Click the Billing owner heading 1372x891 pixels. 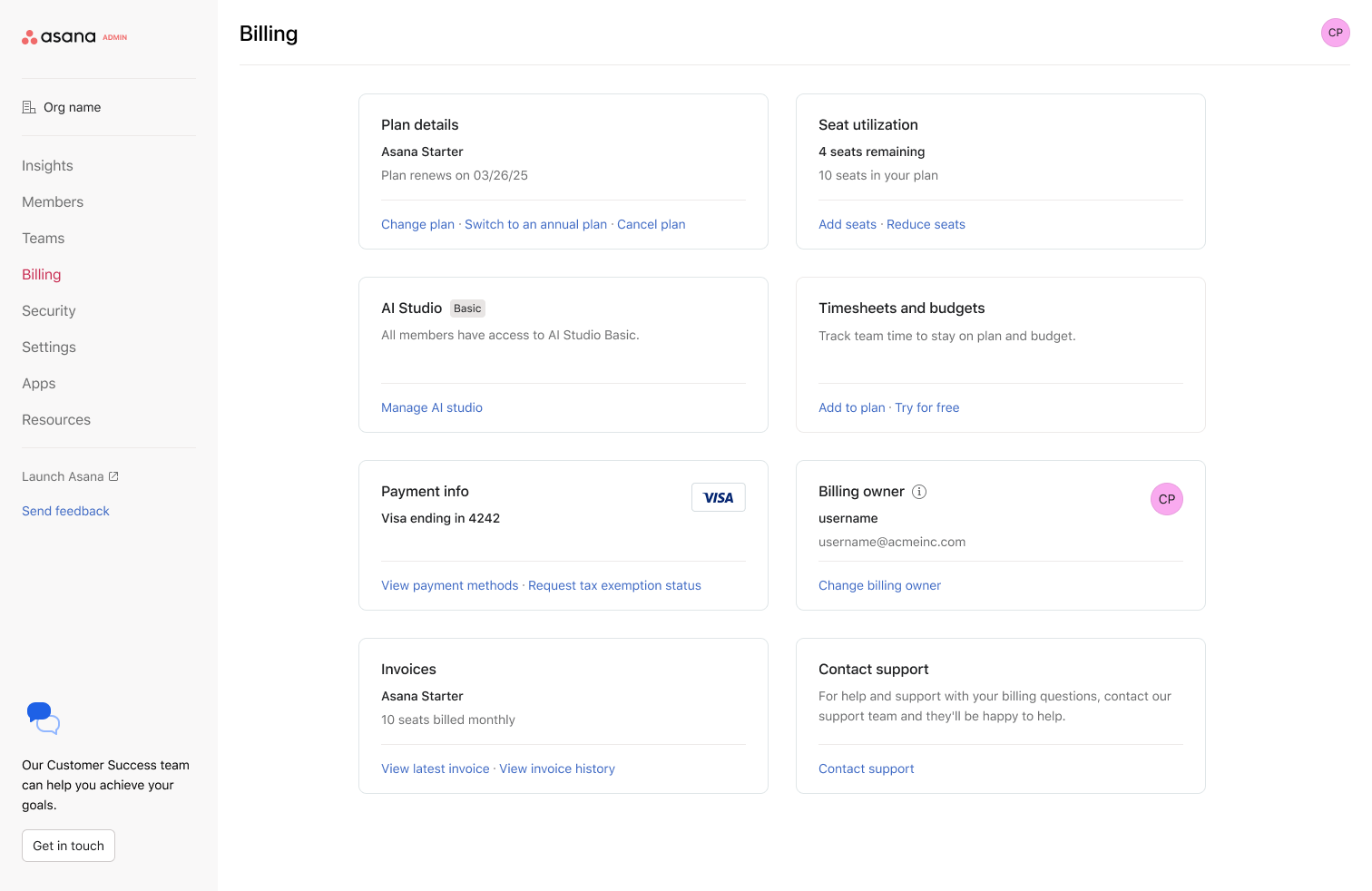[x=861, y=492]
